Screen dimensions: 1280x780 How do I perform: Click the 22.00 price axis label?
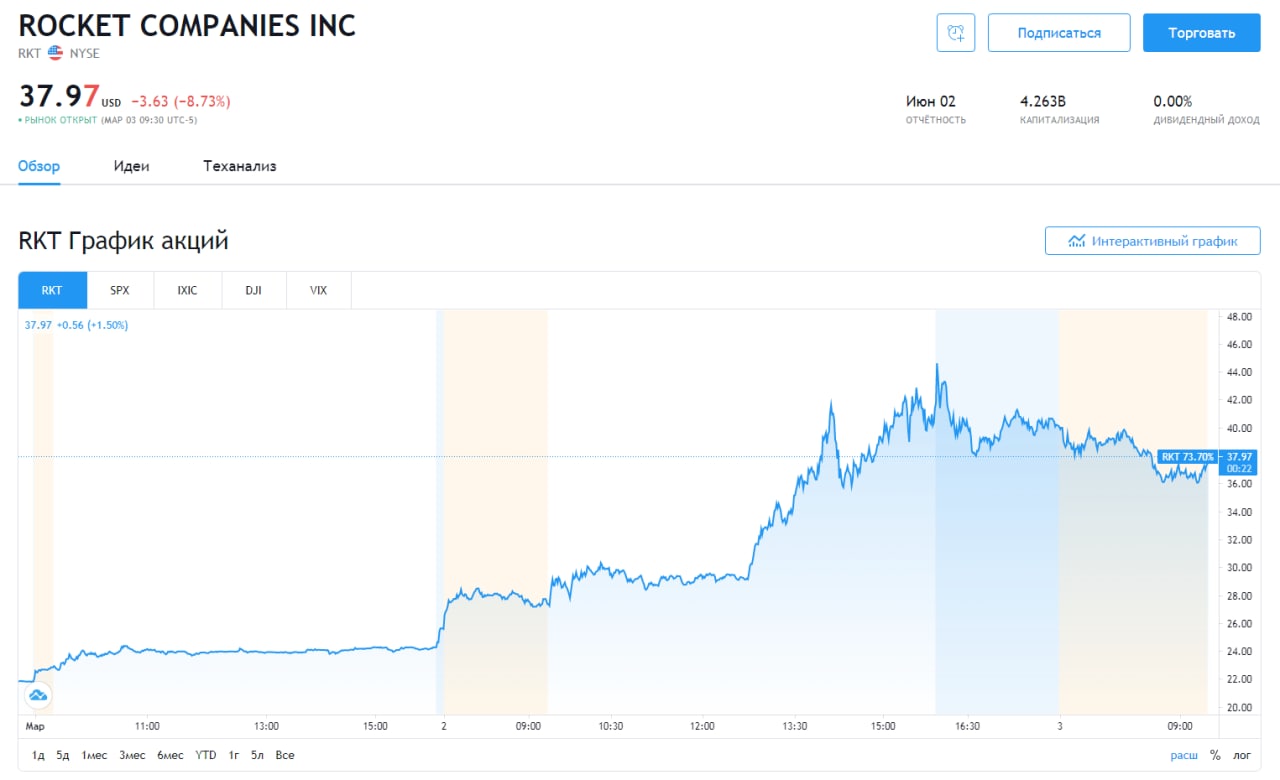coord(1239,680)
